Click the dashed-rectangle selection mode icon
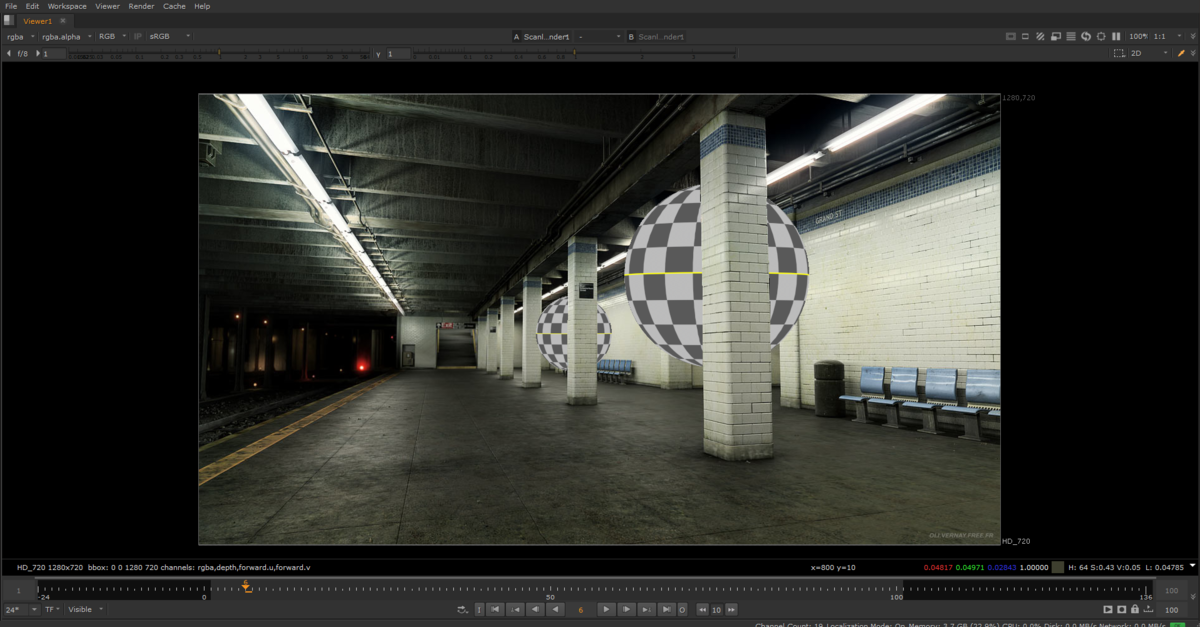Image resolution: width=1200 pixels, height=627 pixels. 1119,53
